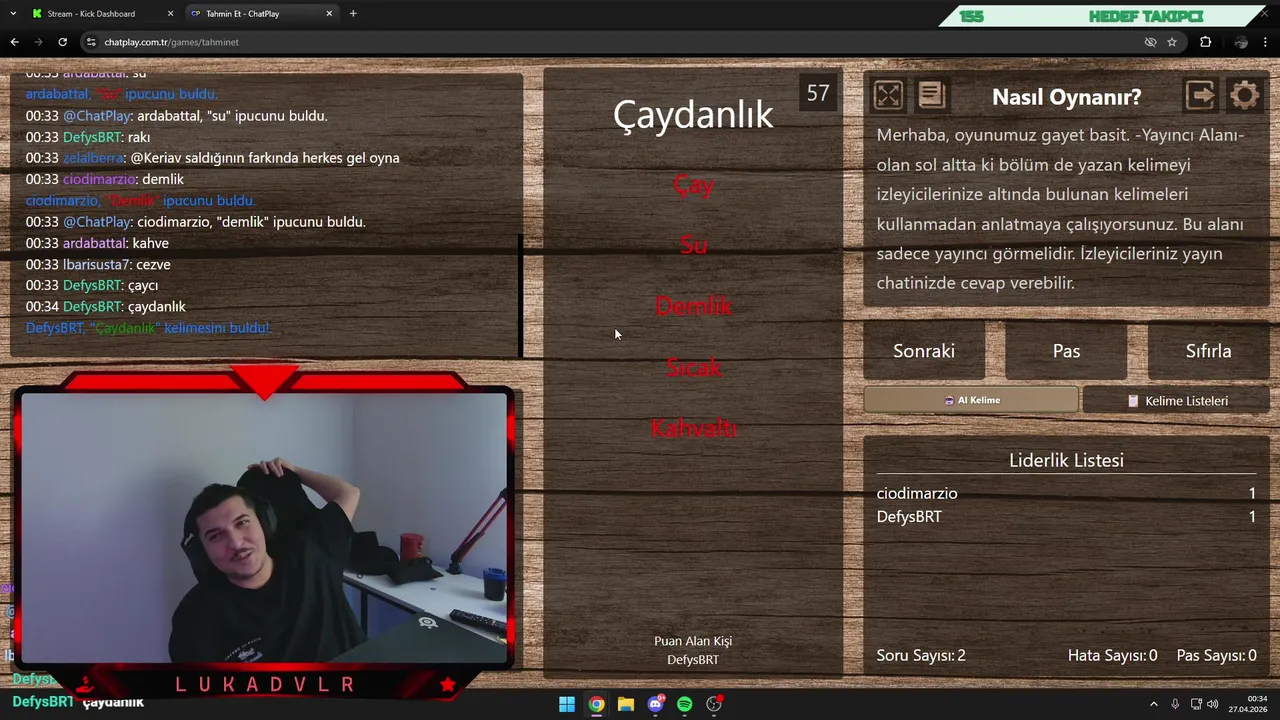Click chat message 'DefysBRT: çaydanlık'

point(105,306)
